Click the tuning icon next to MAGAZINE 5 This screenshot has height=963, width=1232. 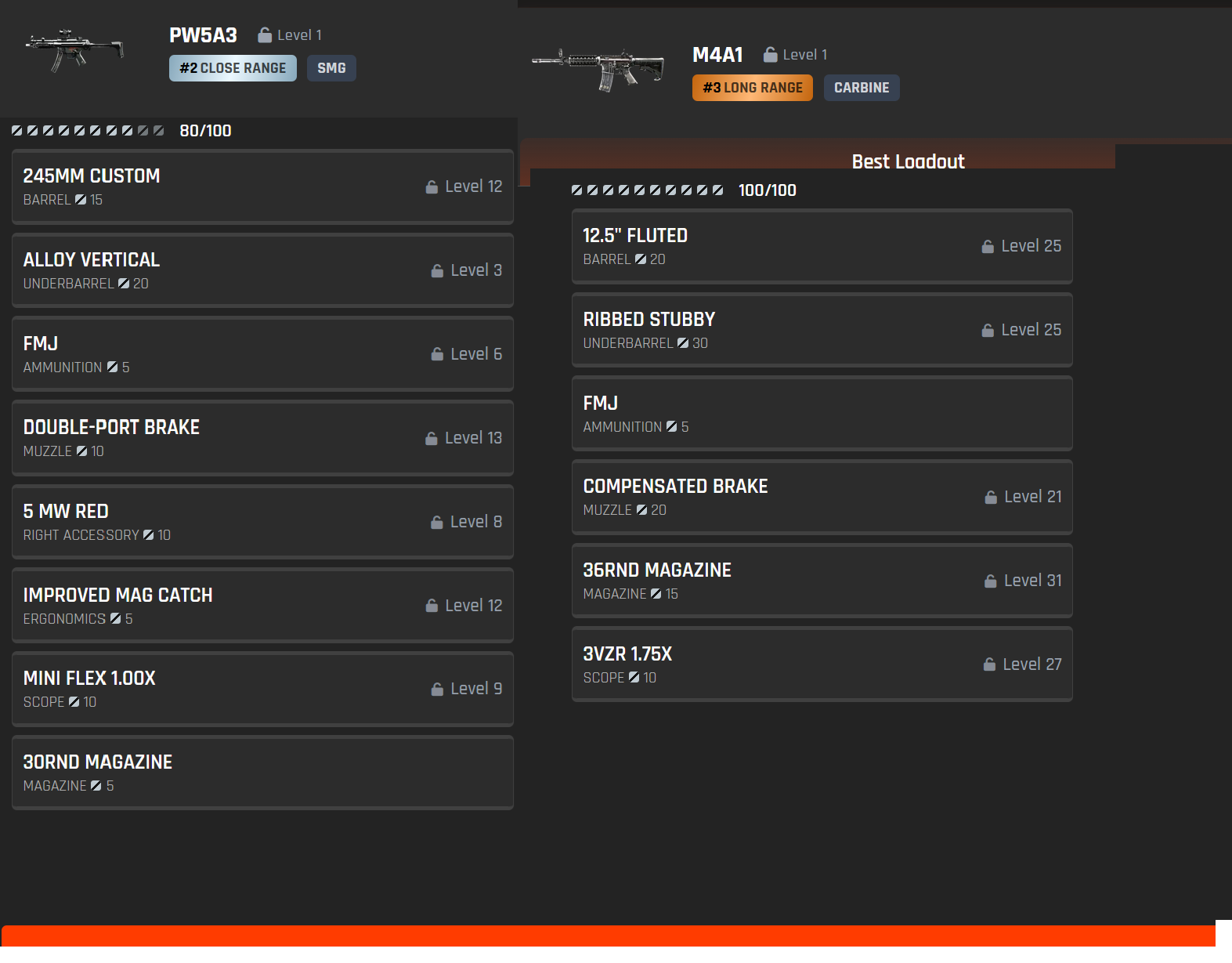96,786
